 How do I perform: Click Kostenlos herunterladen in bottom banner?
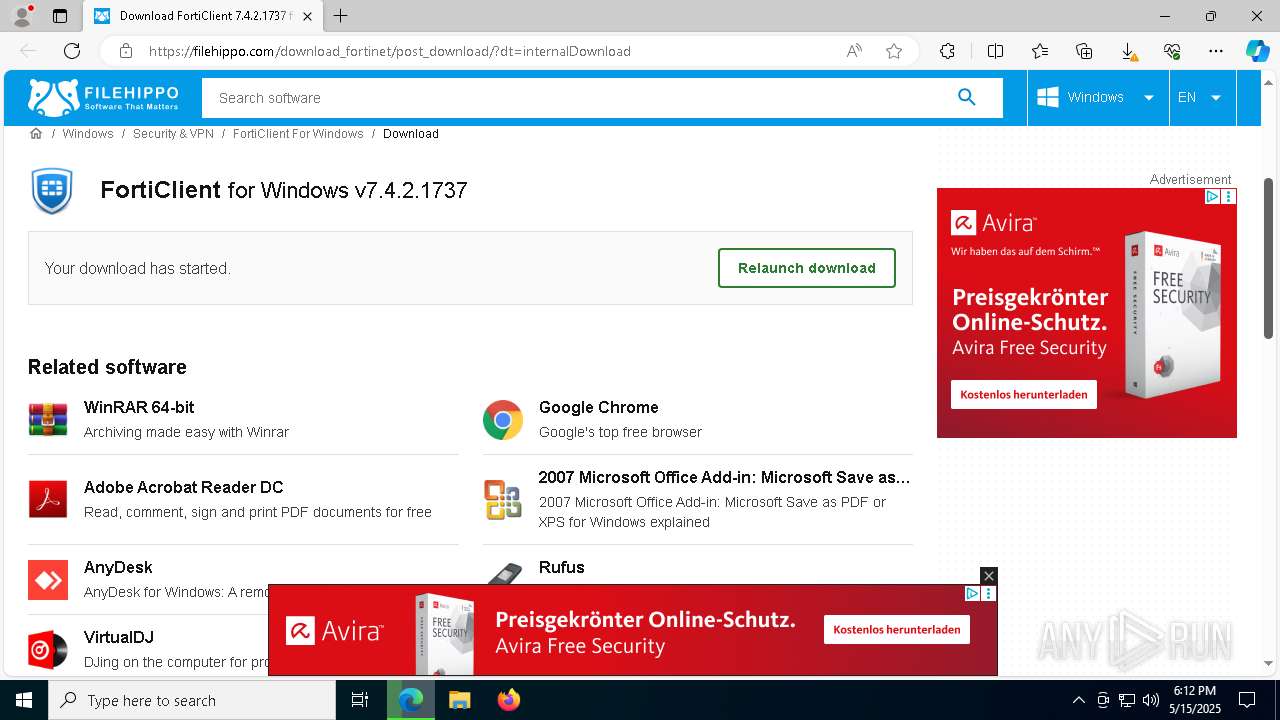pyautogui.click(x=897, y=629)
